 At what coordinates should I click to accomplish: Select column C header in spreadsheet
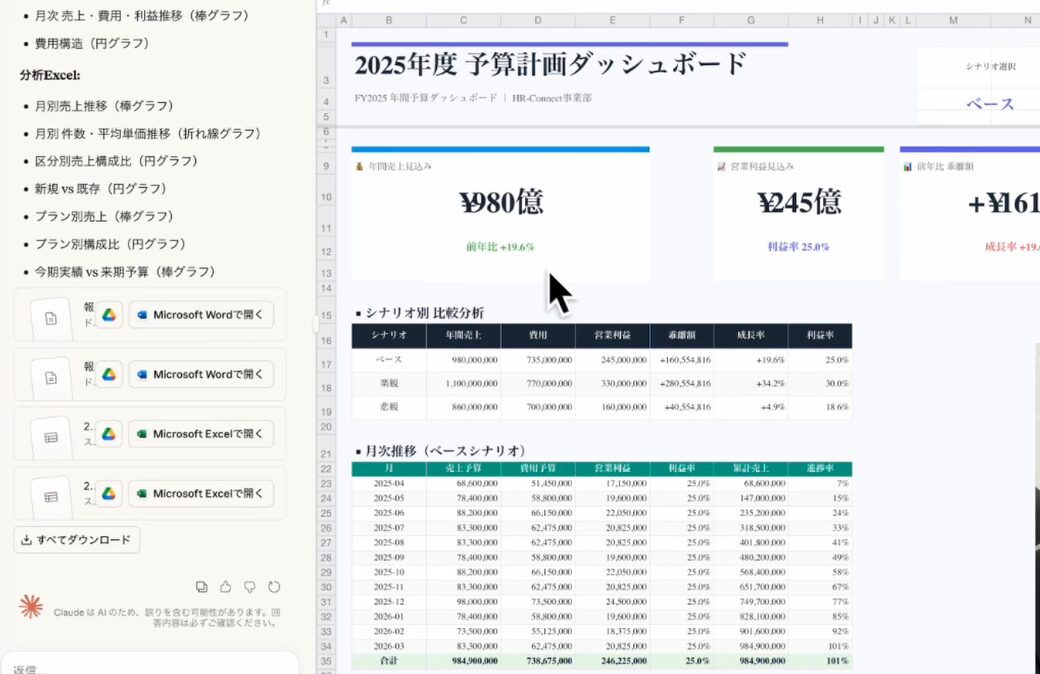click(x=463, y=20)
